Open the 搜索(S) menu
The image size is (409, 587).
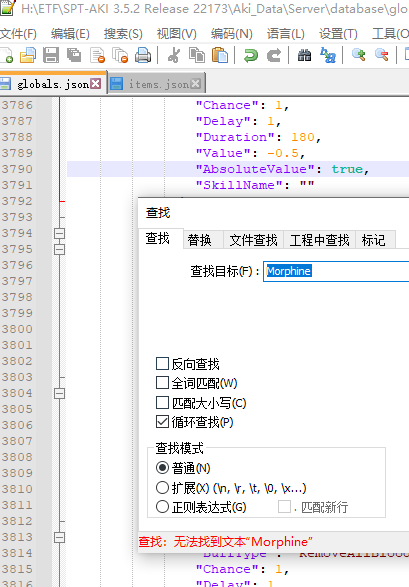coord(123,34)
